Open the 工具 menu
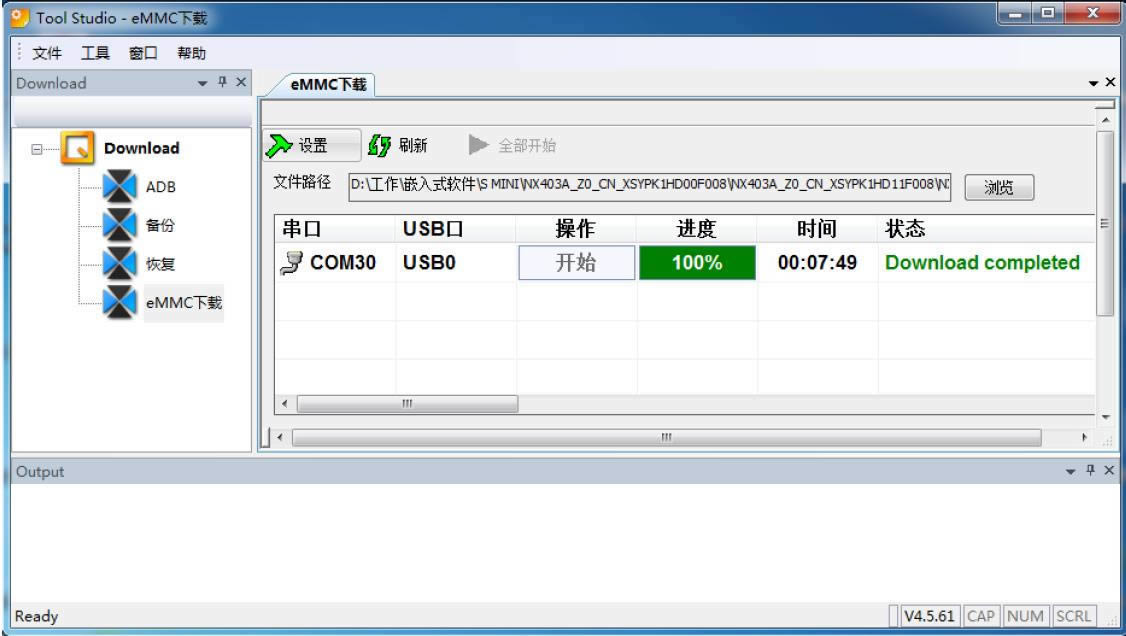 click(x=93, y=53)
